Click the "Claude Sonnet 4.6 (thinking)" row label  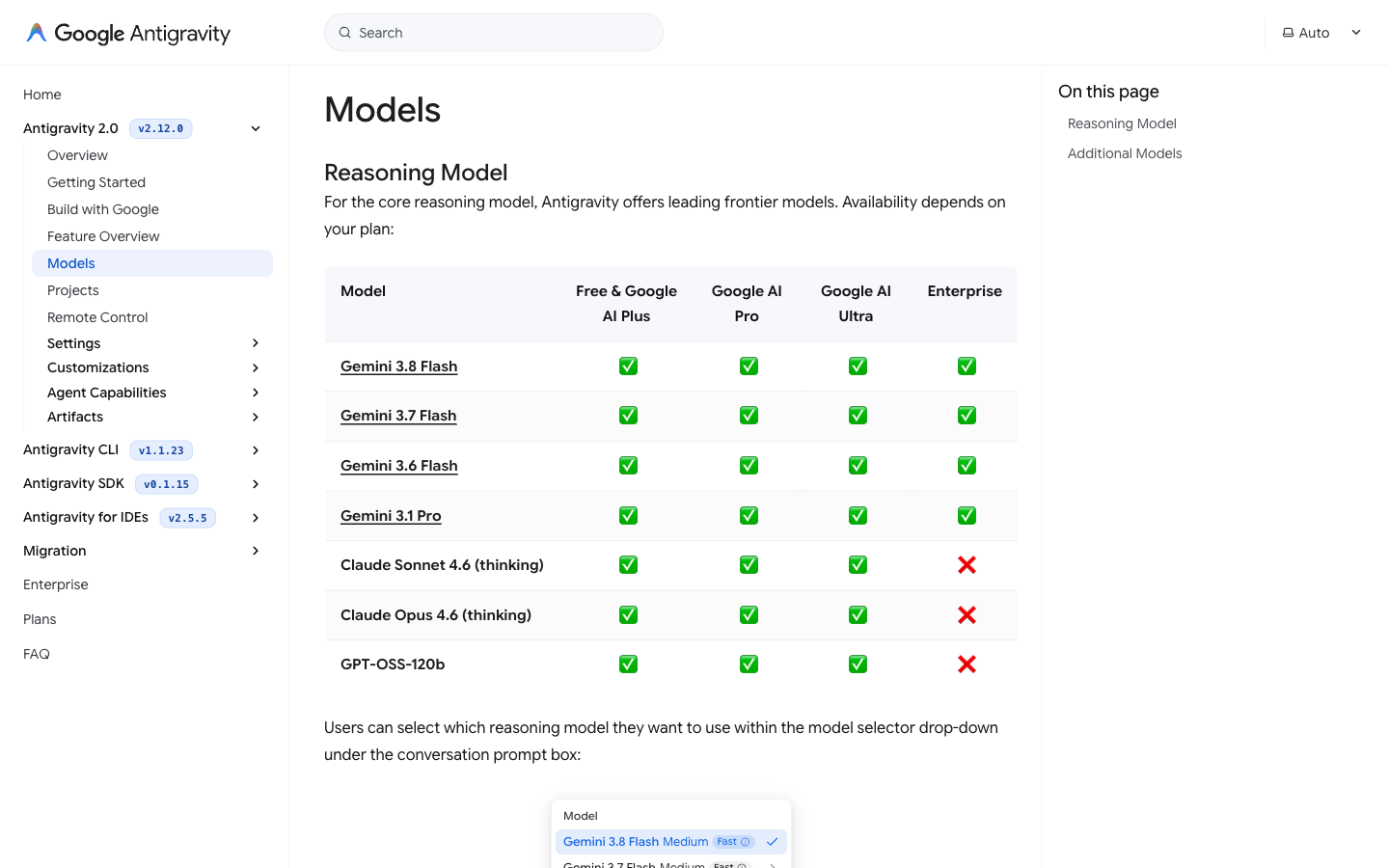click(x=442, y=565)
